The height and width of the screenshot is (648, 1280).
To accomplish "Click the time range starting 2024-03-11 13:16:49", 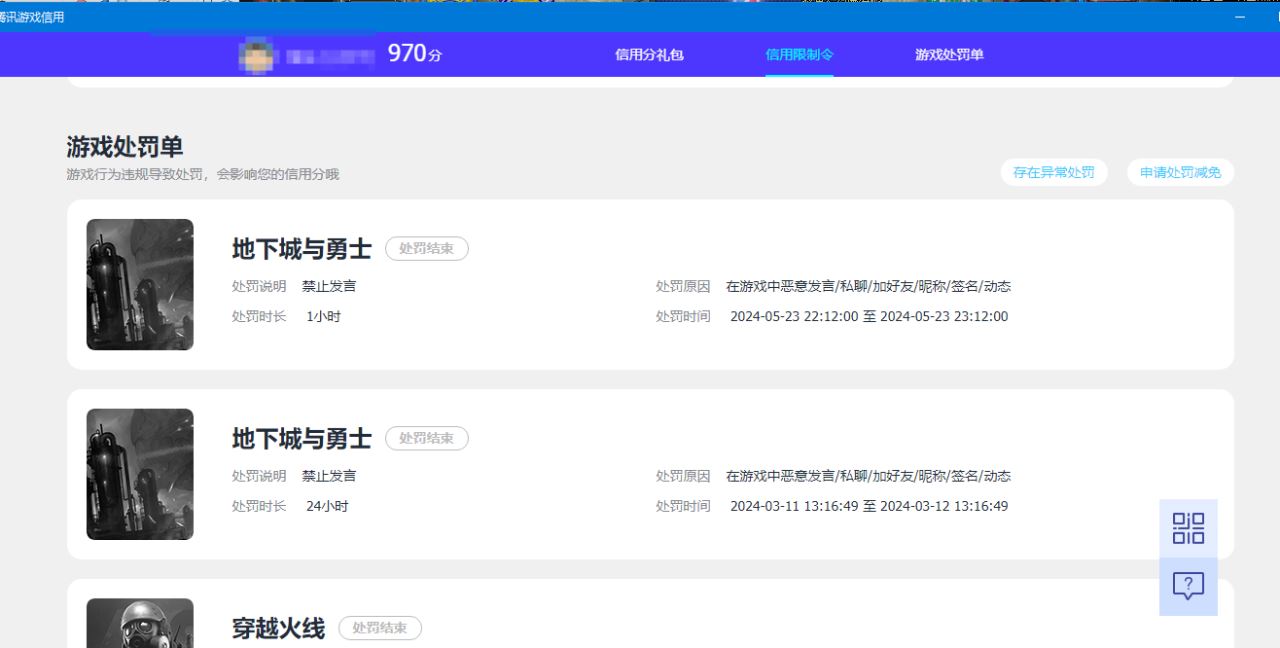I will point(869,506).
